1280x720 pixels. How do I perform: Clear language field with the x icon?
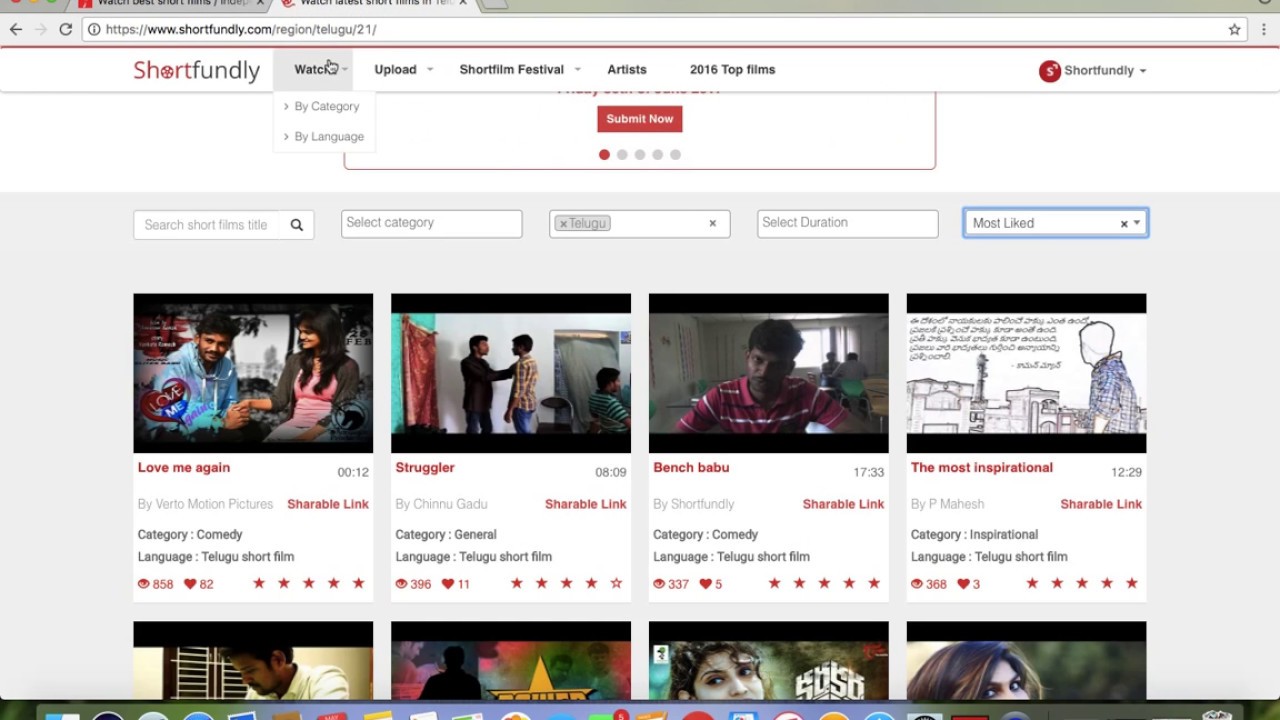pyautogui.click(x=713, y=224)
